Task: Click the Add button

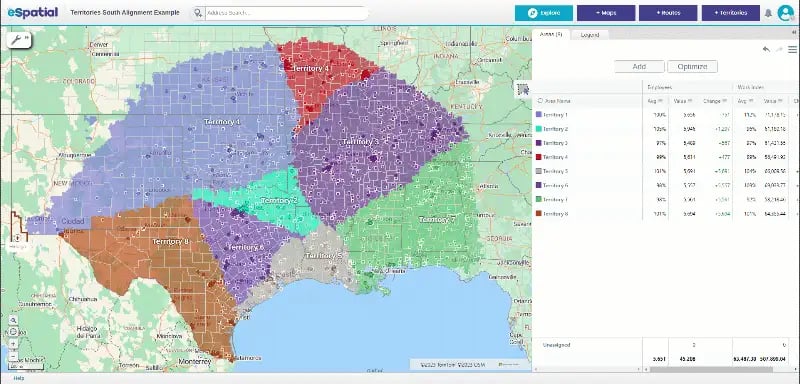Action: point(639,66)
